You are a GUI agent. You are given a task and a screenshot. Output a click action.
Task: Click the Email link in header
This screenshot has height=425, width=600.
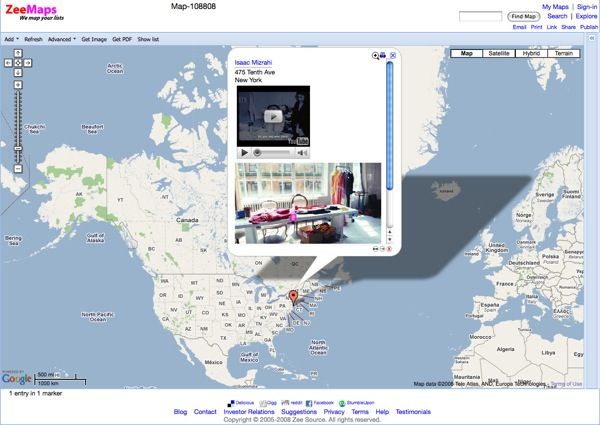point(519,27)
